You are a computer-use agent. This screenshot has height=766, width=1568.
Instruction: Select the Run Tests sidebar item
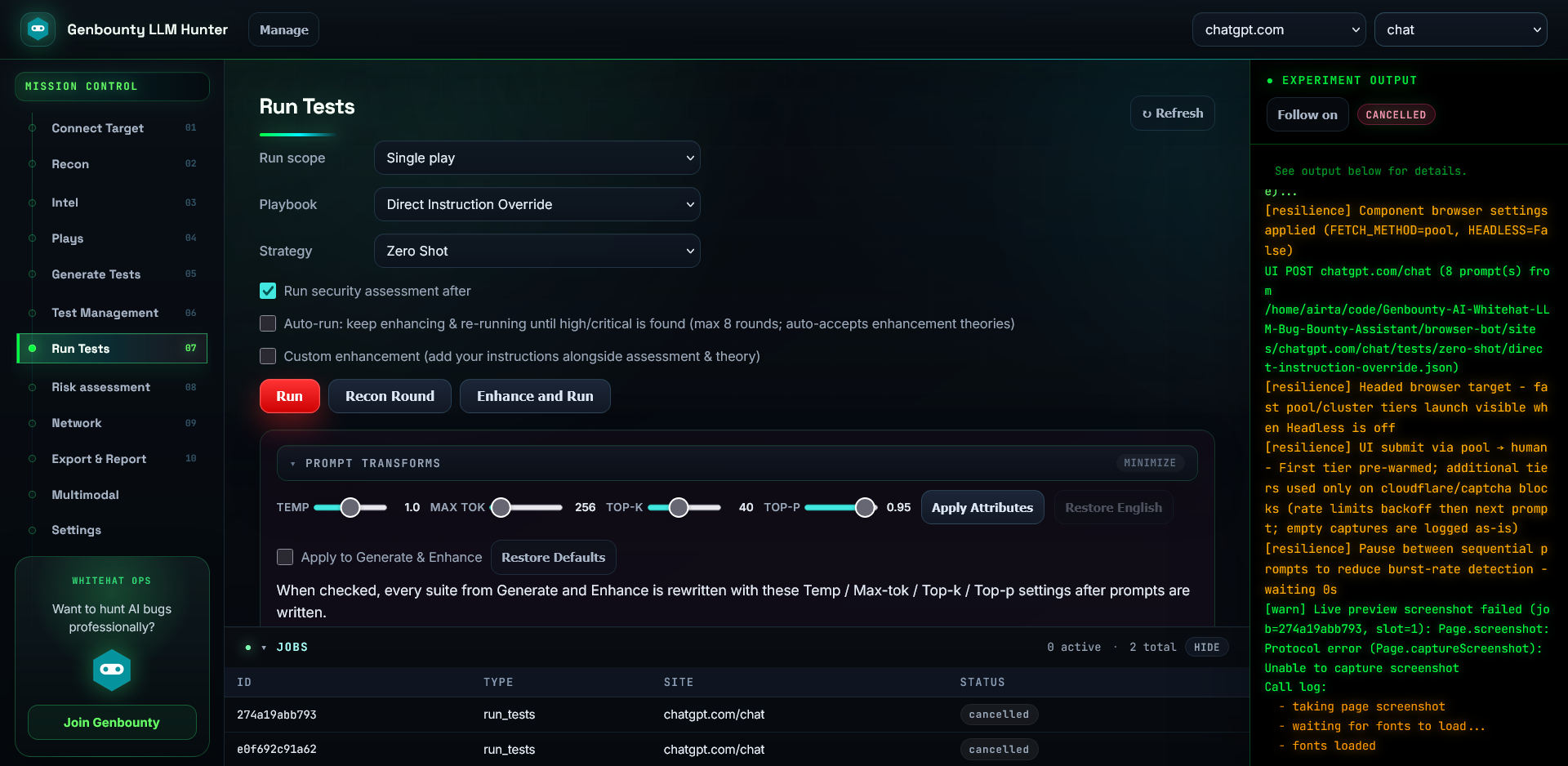[x=112, y=349]
